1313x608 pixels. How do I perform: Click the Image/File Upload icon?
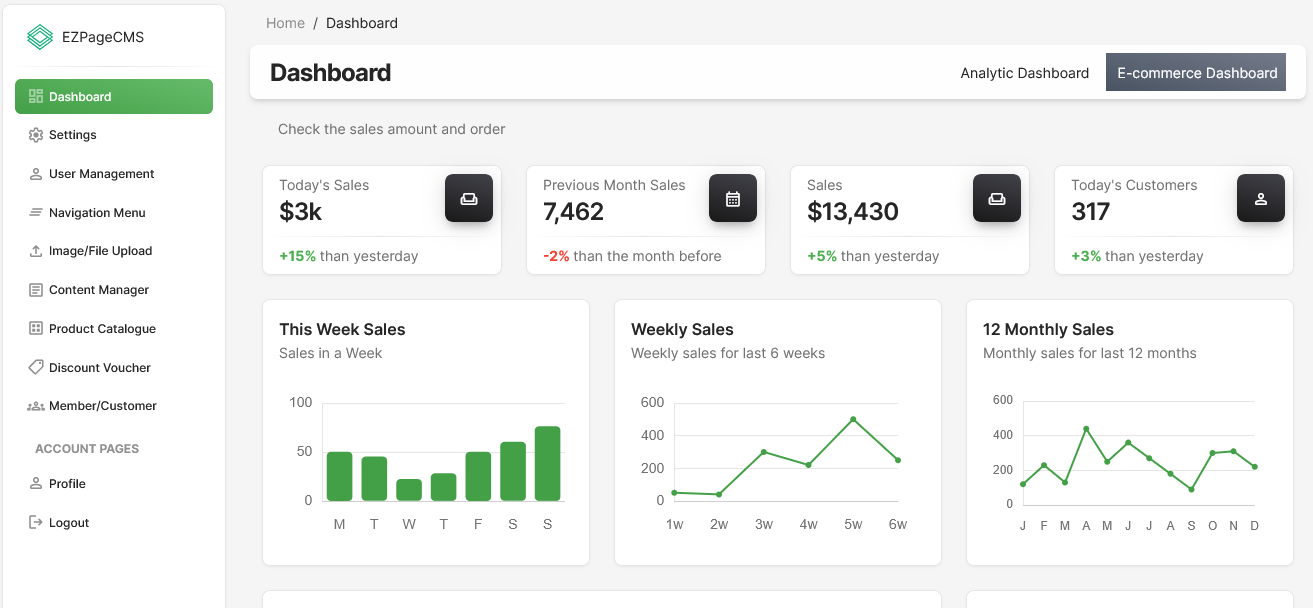pyautogui.click(x=36, y=251)
